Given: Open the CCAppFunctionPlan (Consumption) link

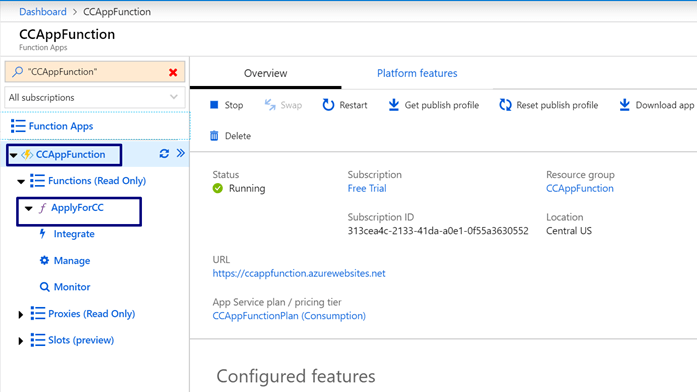Looking at the screenshot, I should 289,316.
